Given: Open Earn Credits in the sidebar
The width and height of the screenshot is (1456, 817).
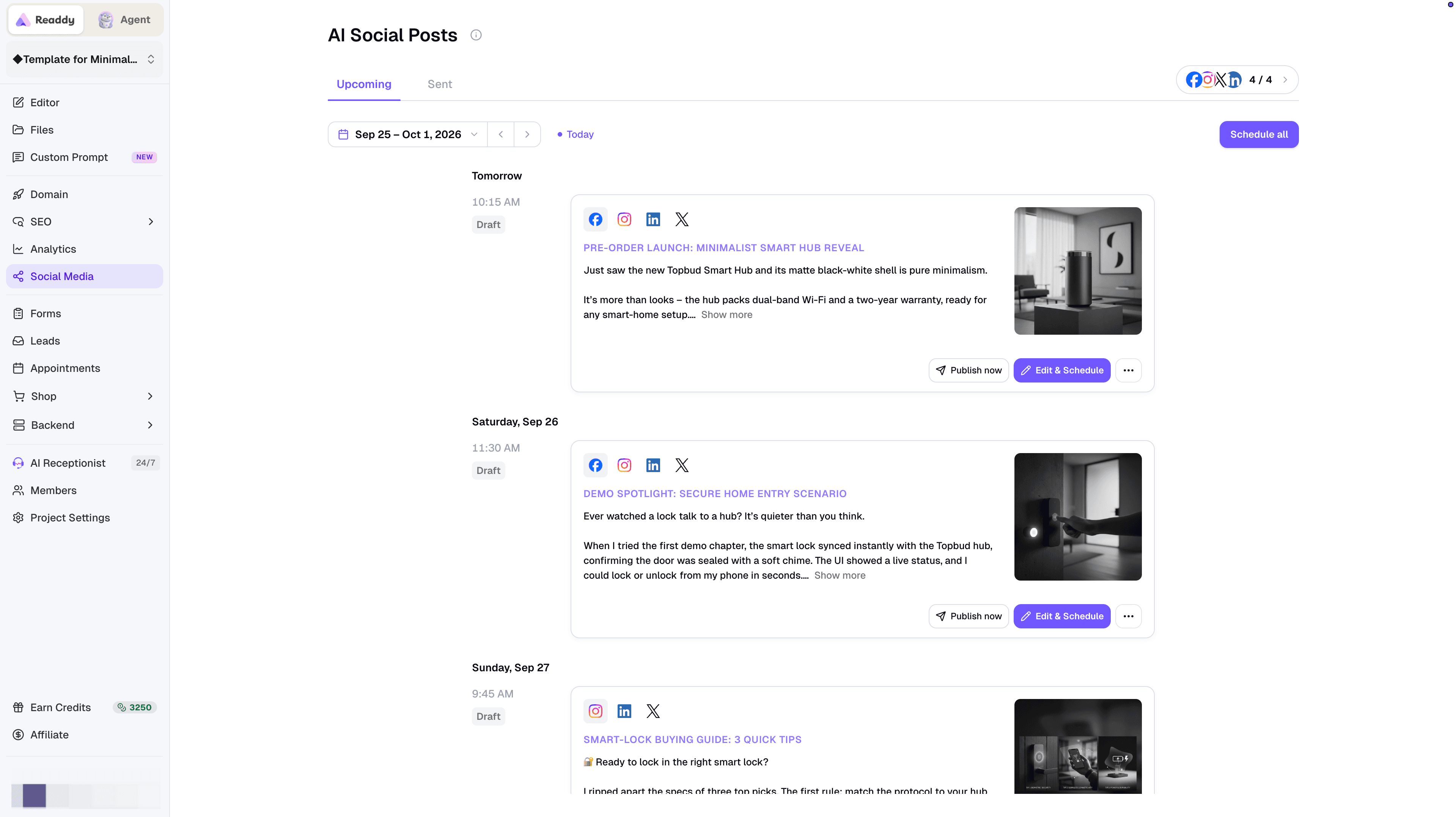Looking at the screenshot, I should (84, 707).
